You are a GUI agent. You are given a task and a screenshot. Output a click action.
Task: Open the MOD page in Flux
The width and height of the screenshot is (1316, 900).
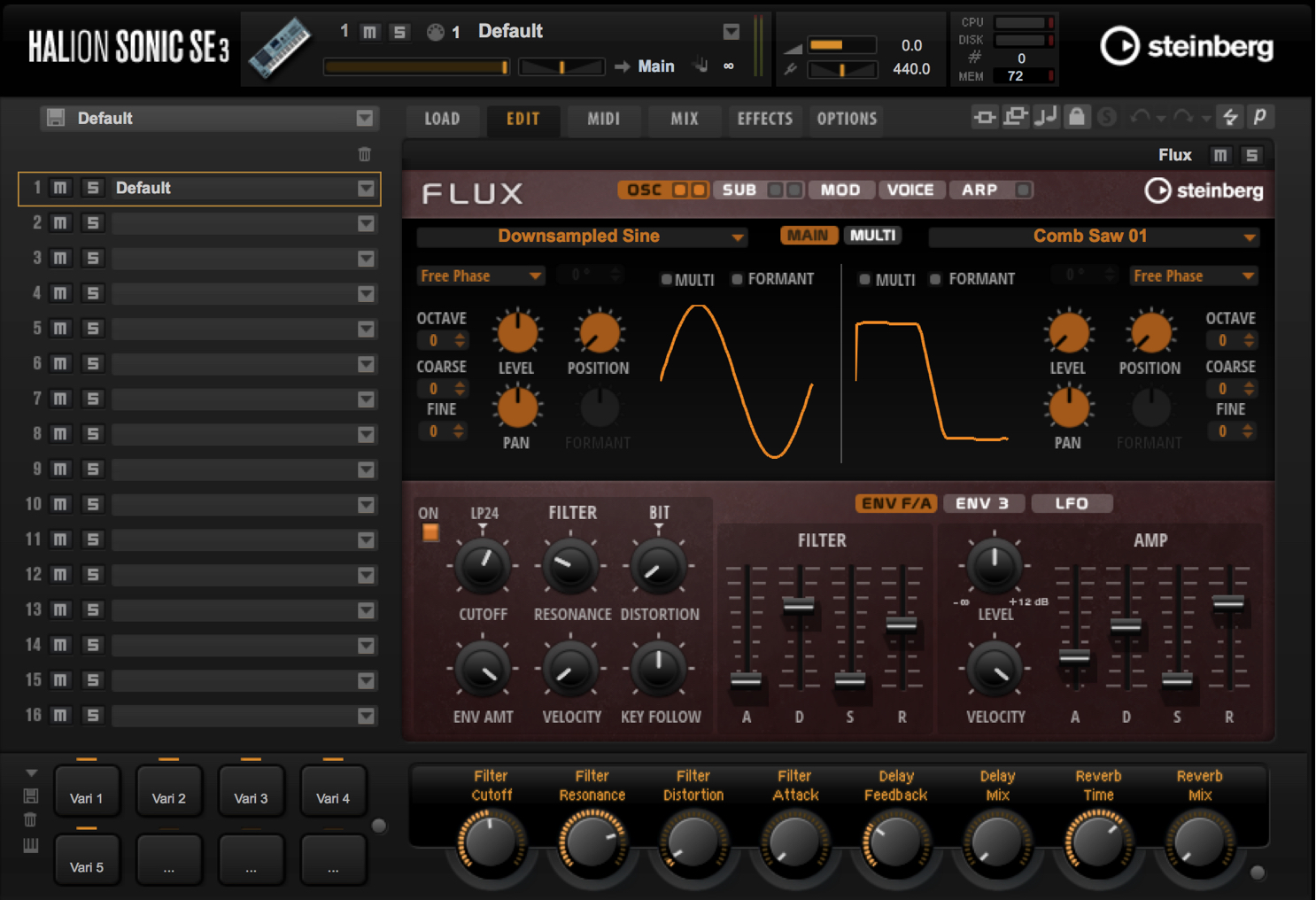[x=840, y=190]
